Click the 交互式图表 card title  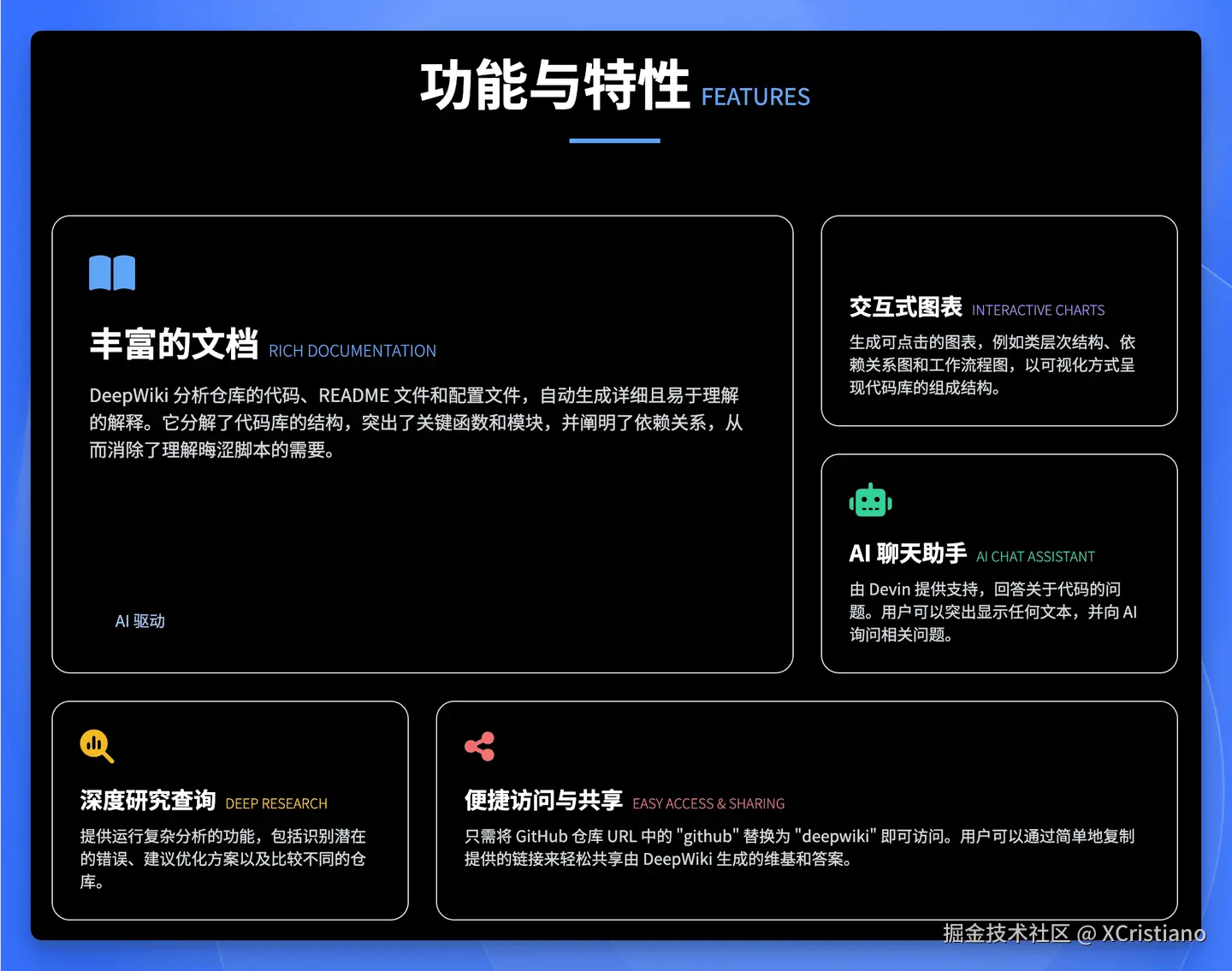(x=905, y=307)
